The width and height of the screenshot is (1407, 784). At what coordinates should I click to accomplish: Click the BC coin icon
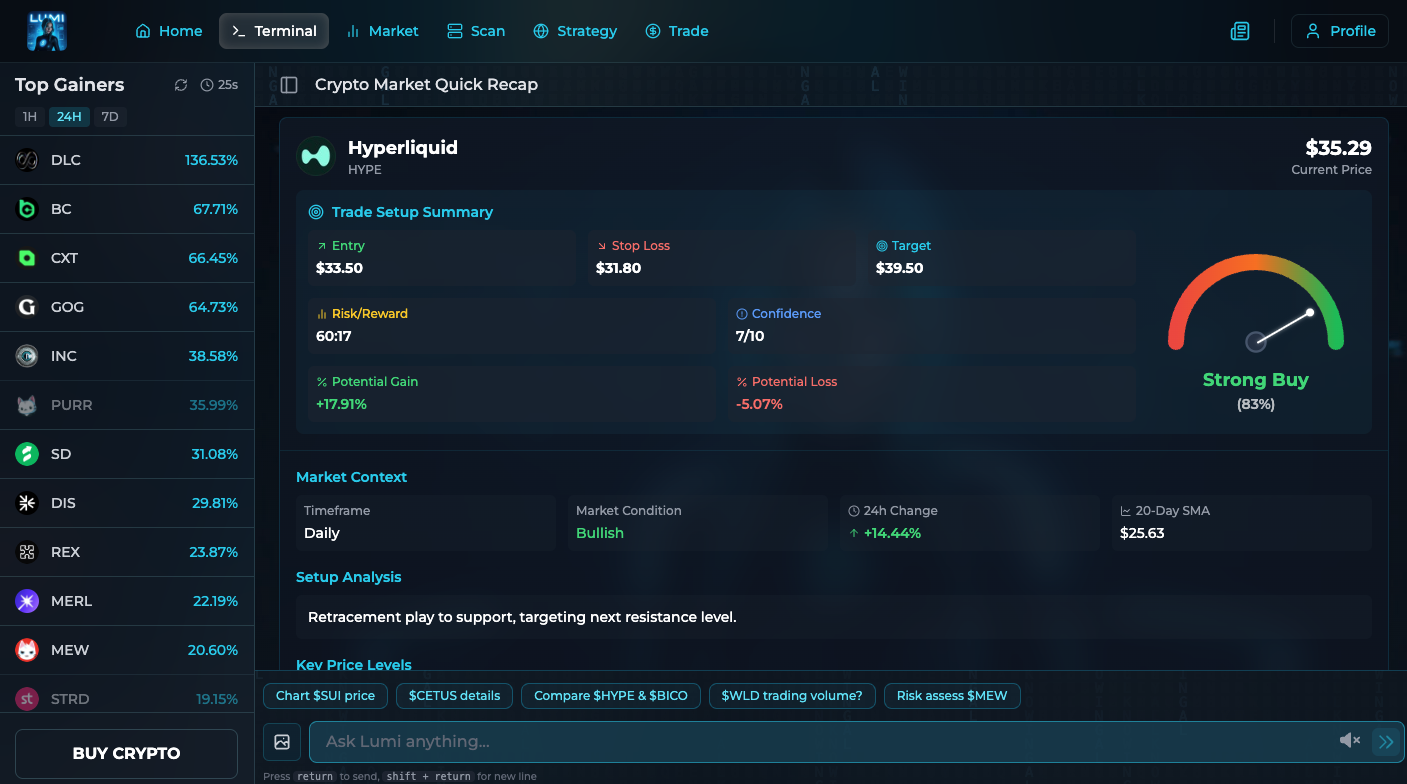pyautogui.click(x=27, y=209)
